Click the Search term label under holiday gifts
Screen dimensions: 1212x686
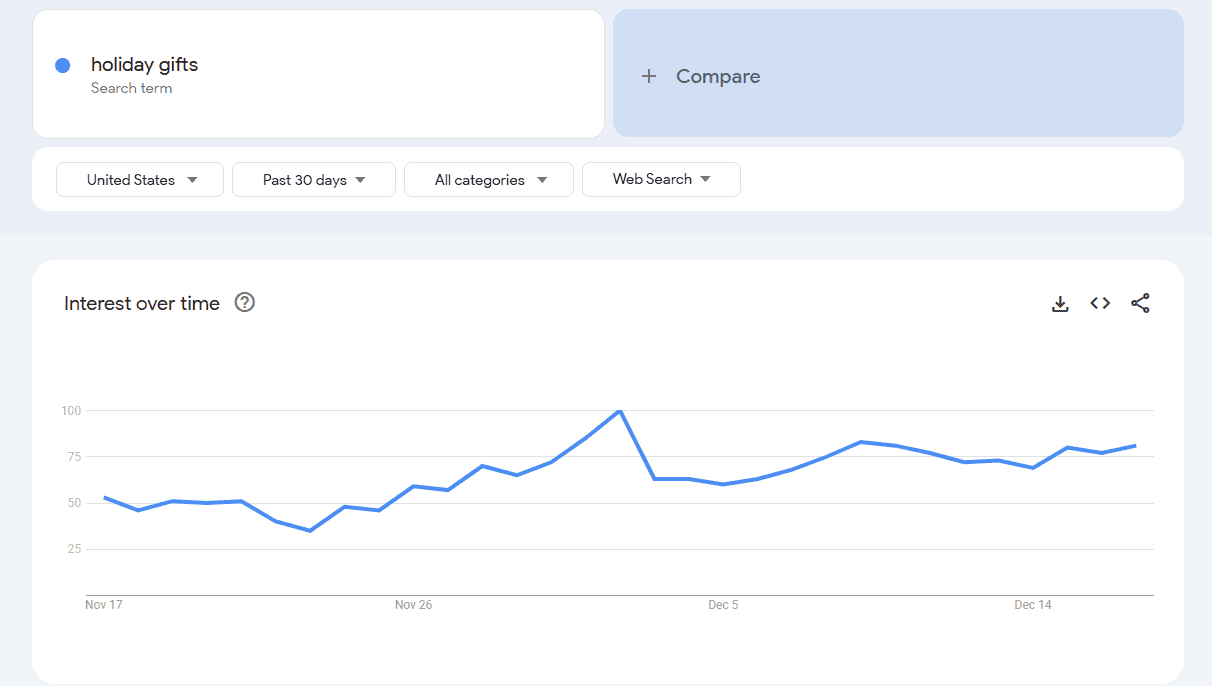click(131, 88)
